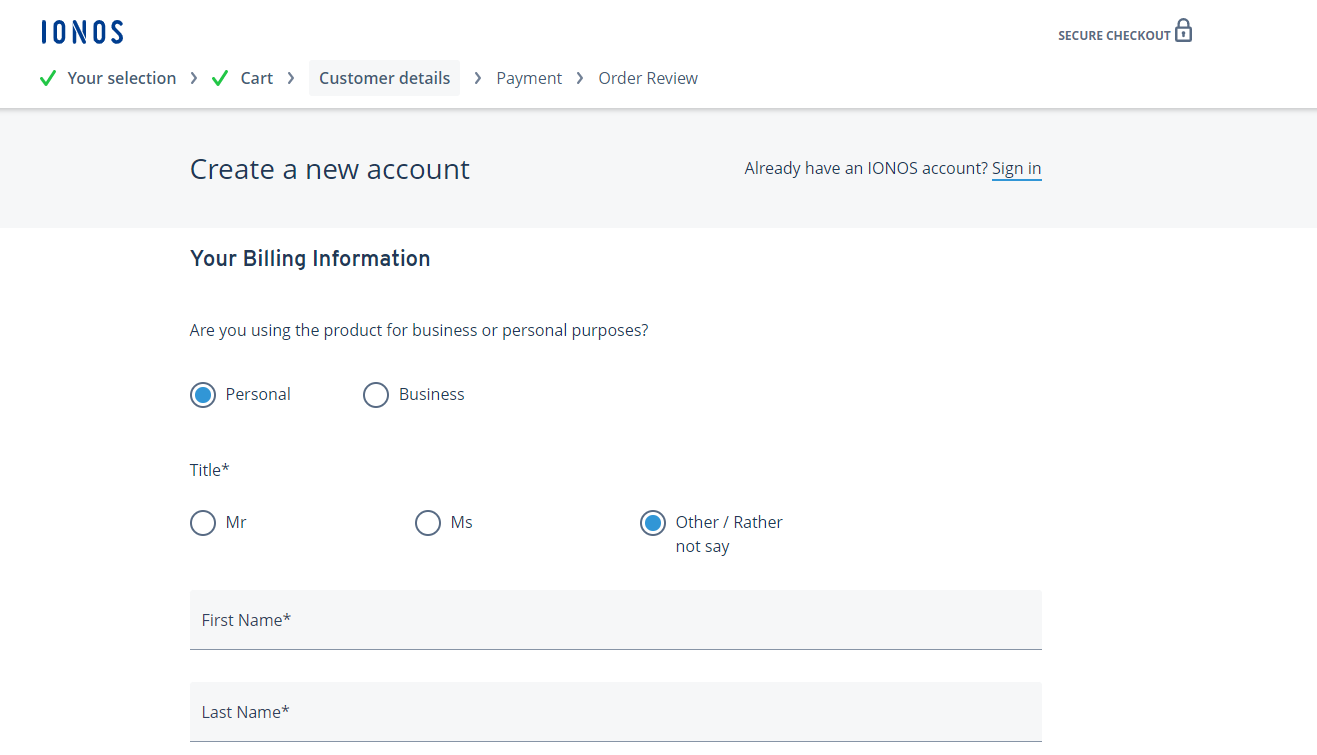Click the Create a new account heading
The width and height of the screenshot is (1317, 755).
(x=330, y=169)
